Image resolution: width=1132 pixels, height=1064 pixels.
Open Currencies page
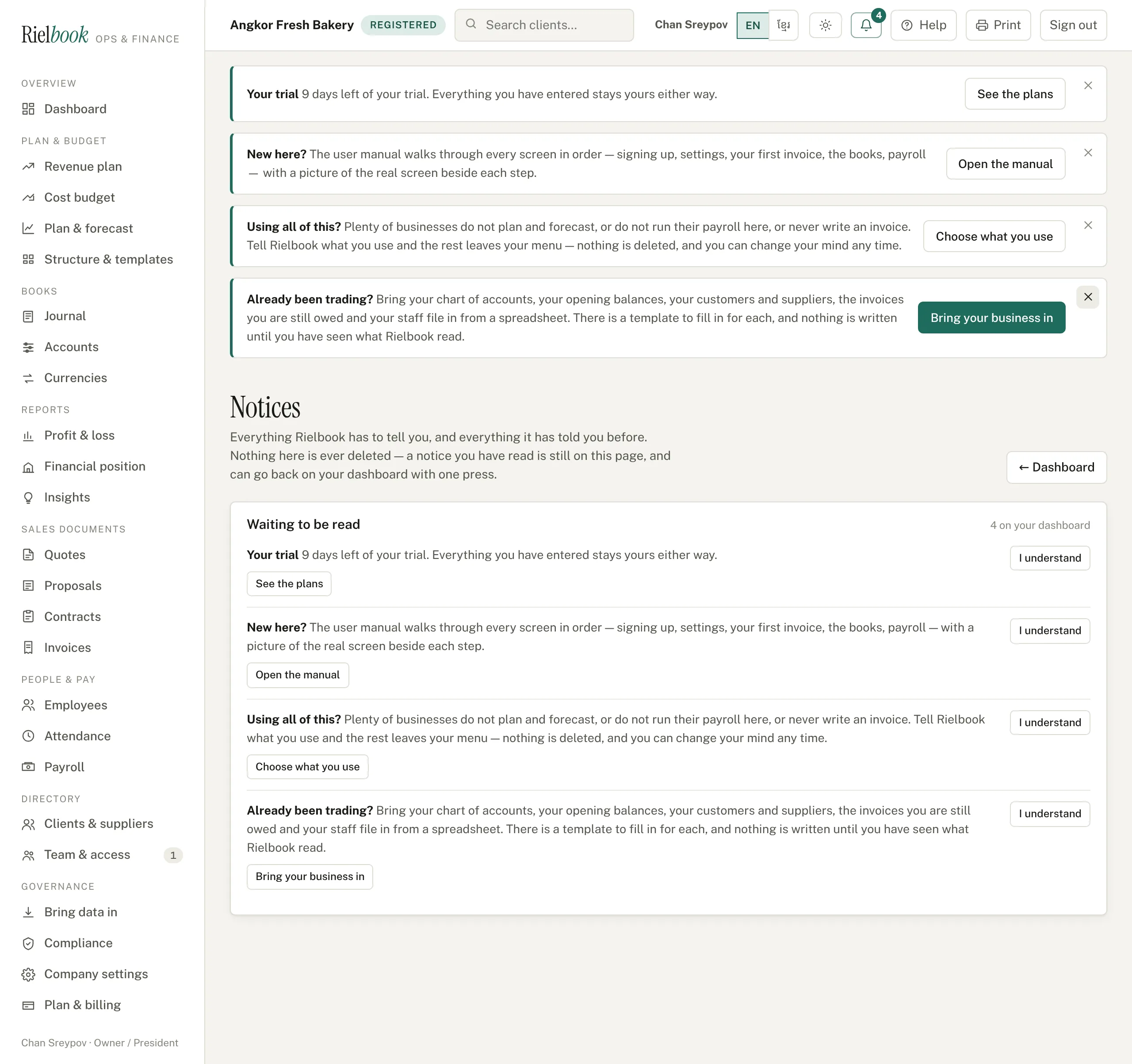(102, 378)
